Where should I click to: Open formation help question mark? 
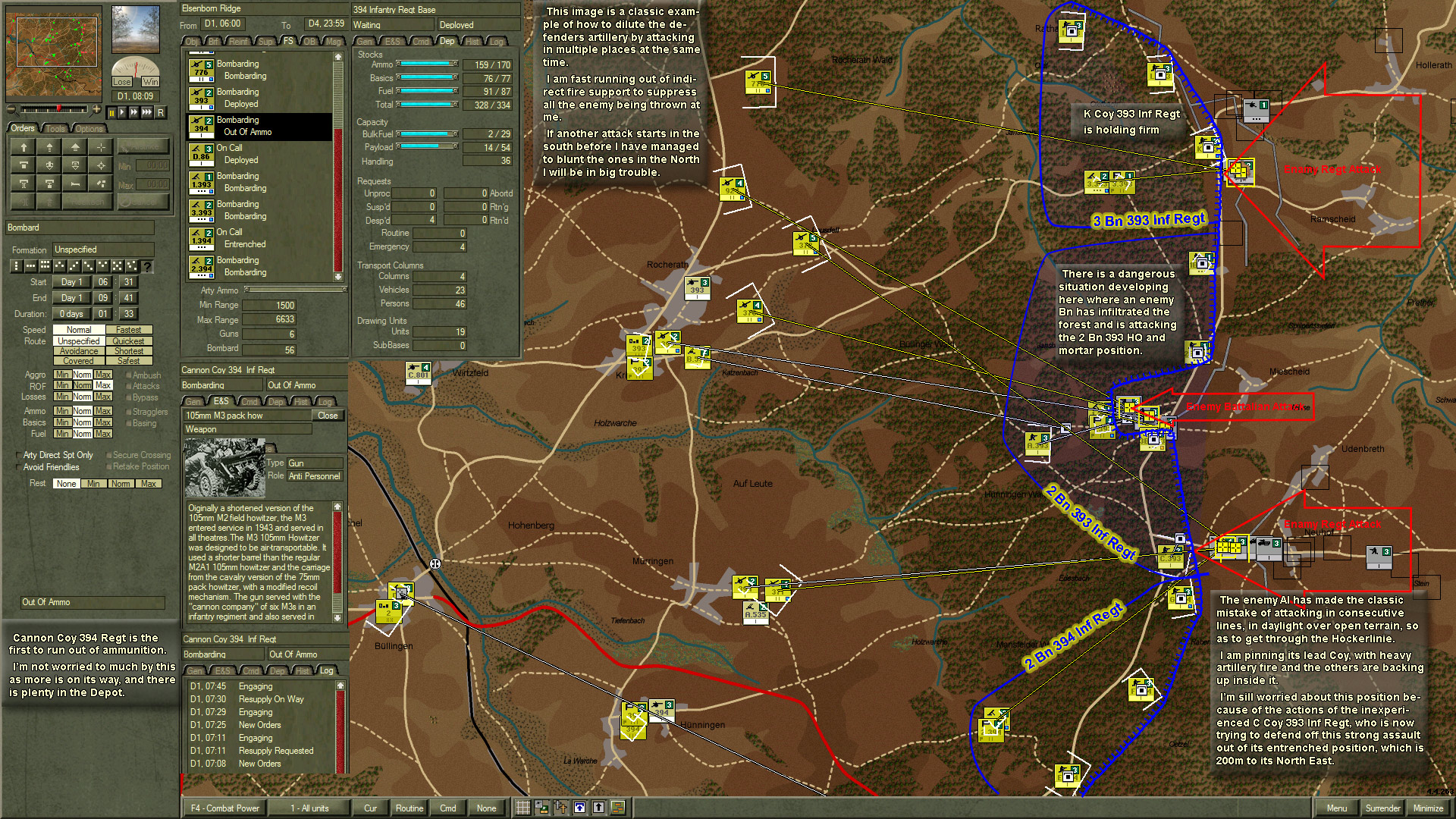pyautogui.click(x=147, y=266)
